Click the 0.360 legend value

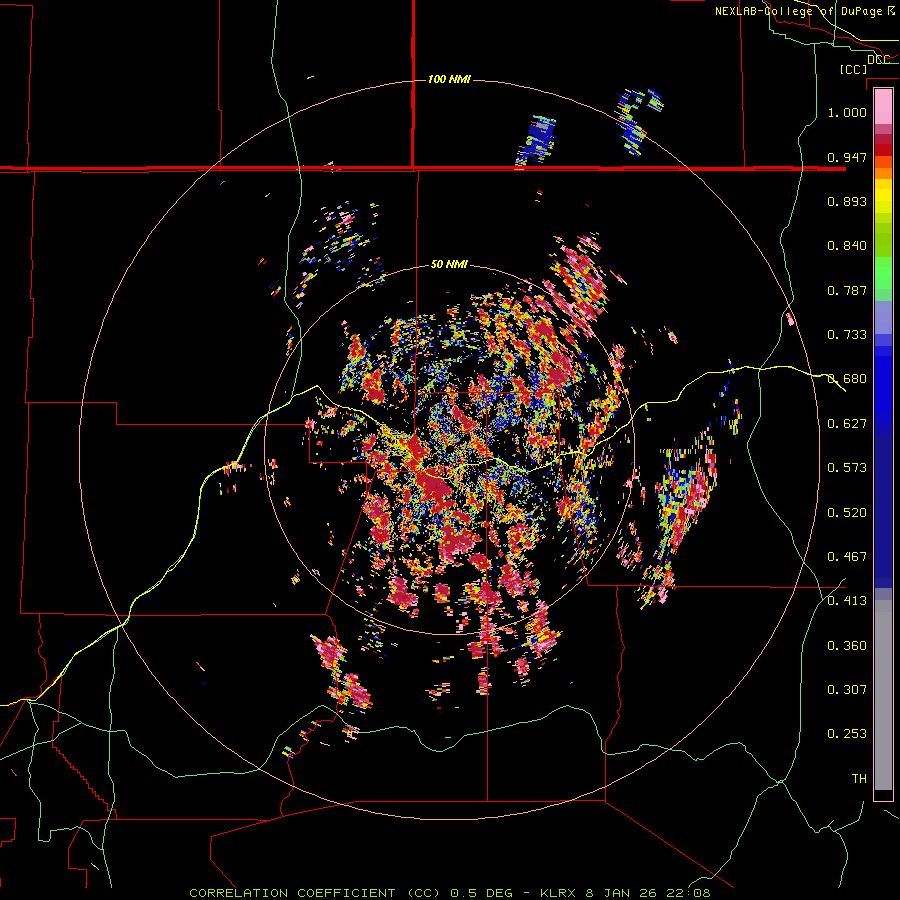click(x=847, y=646)
